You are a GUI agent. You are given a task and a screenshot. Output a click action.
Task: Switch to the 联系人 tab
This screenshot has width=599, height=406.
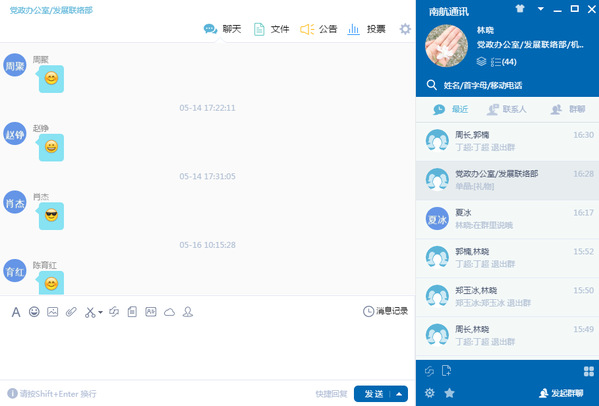click(507, 109)
